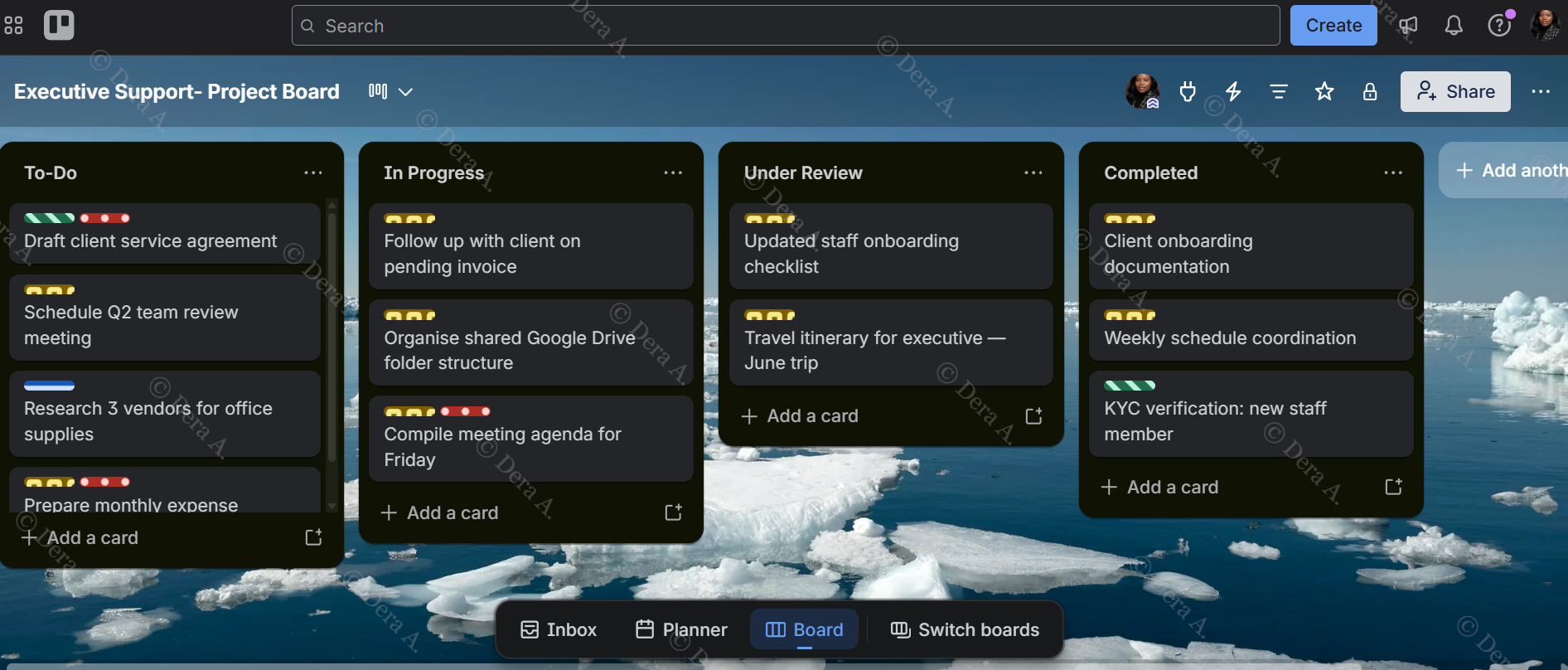Open the help question mark icon
The height and width of the screenshot is (670, 1568).
[1499, 26]
